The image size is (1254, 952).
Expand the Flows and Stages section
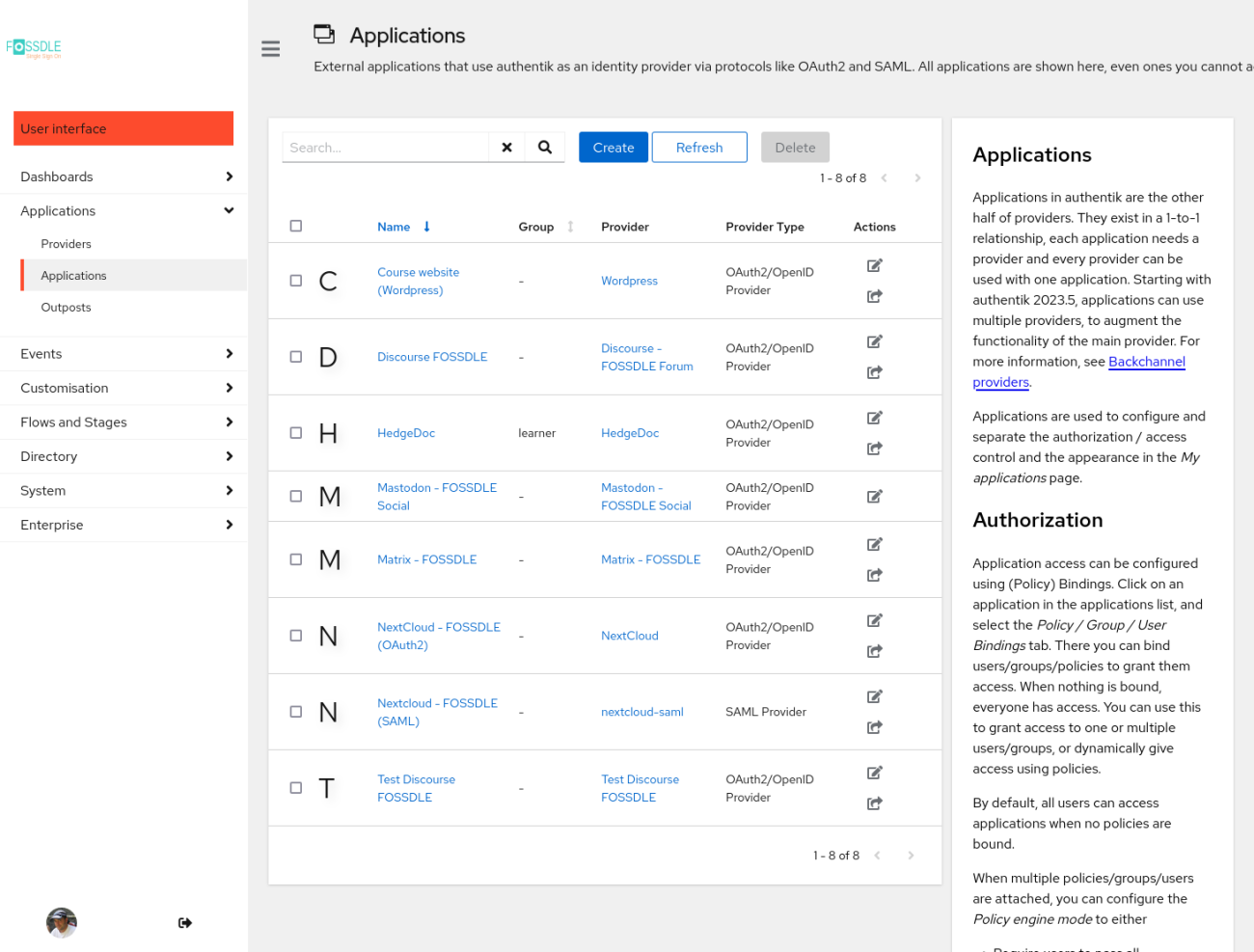click(x=123, y=422)
